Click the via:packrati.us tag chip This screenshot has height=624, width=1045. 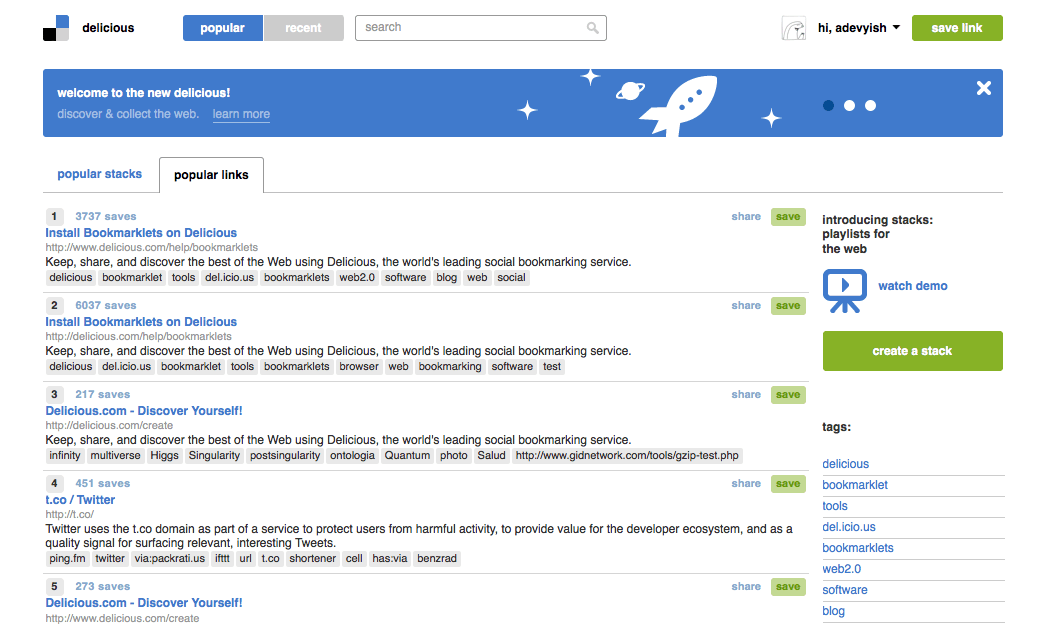click(x=170, y=559)
